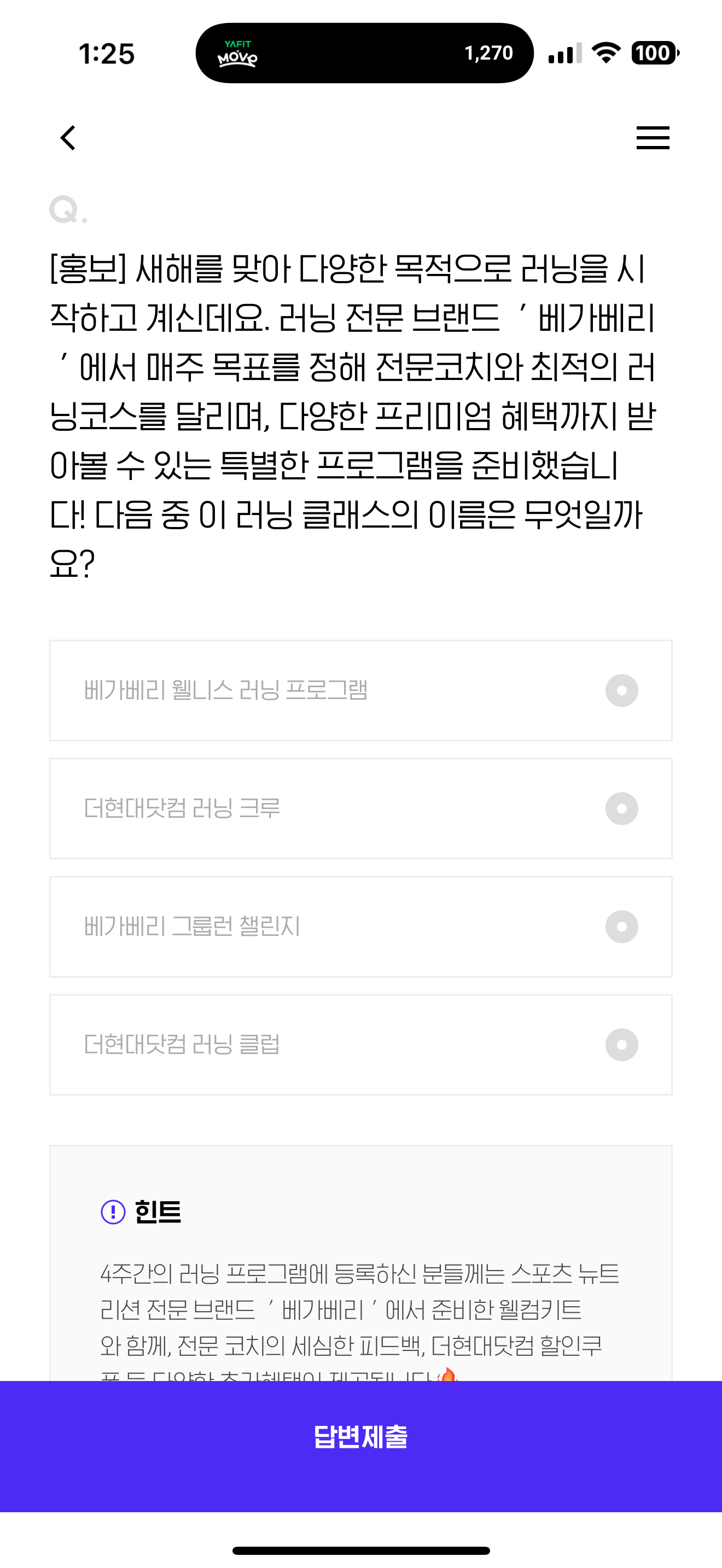
Task: Choose the 베가베리 웰니스 러닝 프로그램 answer text
Action: click(226, 691)
